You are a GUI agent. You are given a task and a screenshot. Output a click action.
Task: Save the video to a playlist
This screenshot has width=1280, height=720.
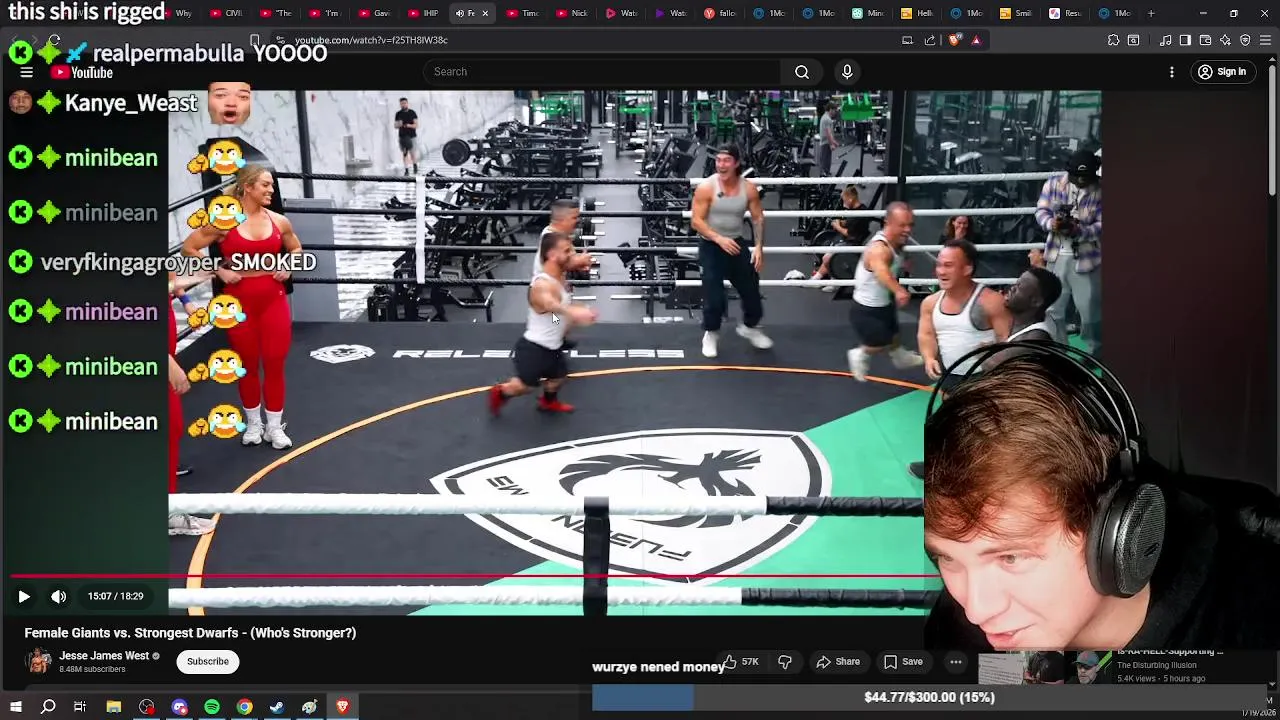[x=903, y=662]
